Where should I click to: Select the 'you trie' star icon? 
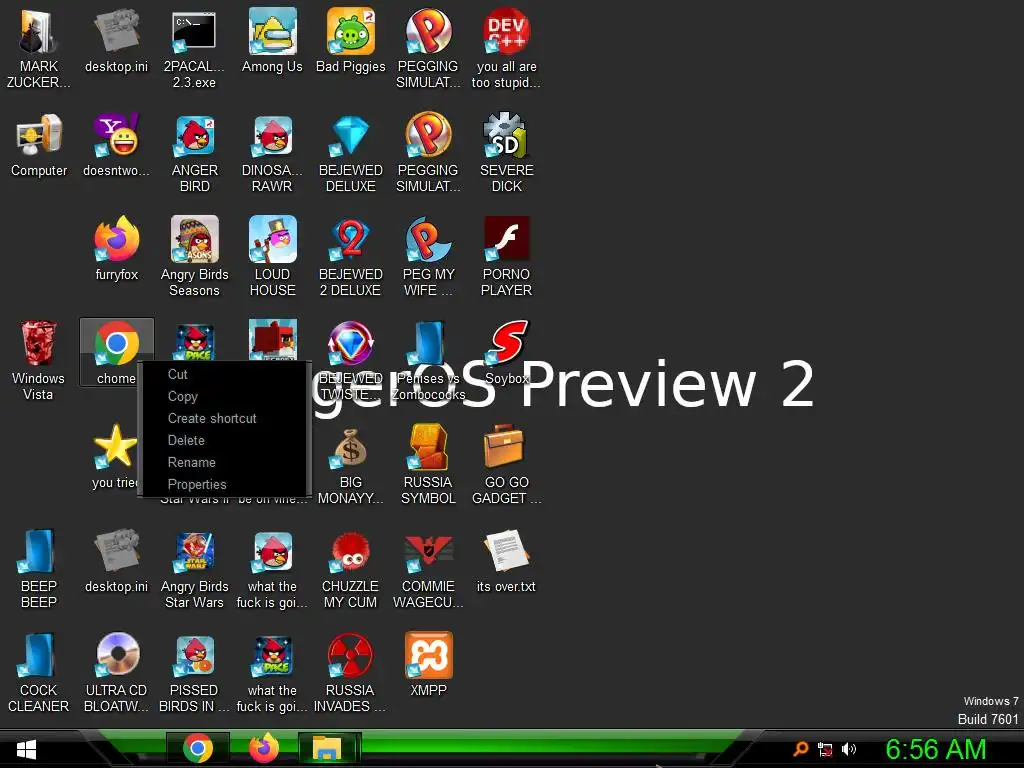[x=116, y=456]
